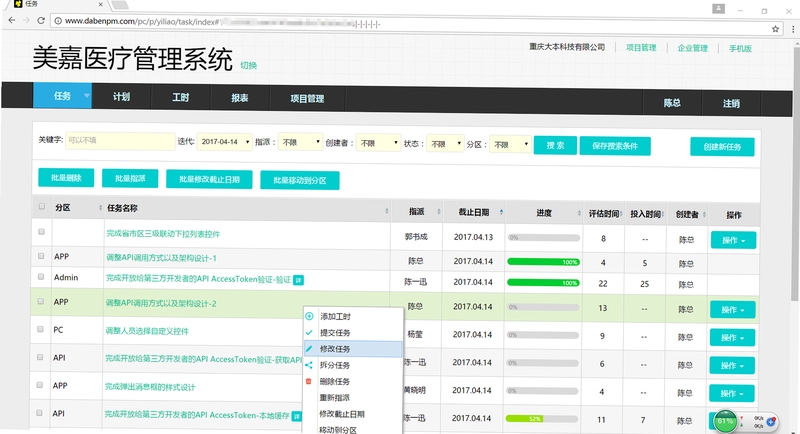Sort by 截止日期 column arrow
Screen dimensions: 800x434
point(501,212)
